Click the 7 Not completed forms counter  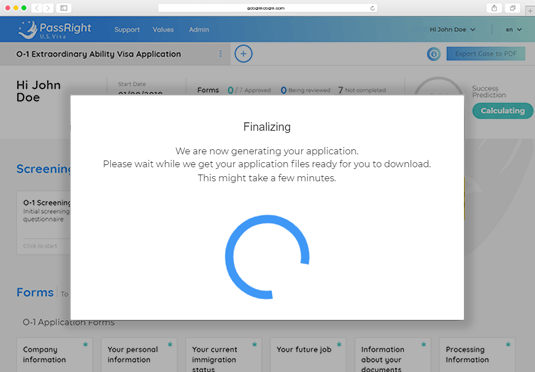pyautogui.click(x=362, y=90)
